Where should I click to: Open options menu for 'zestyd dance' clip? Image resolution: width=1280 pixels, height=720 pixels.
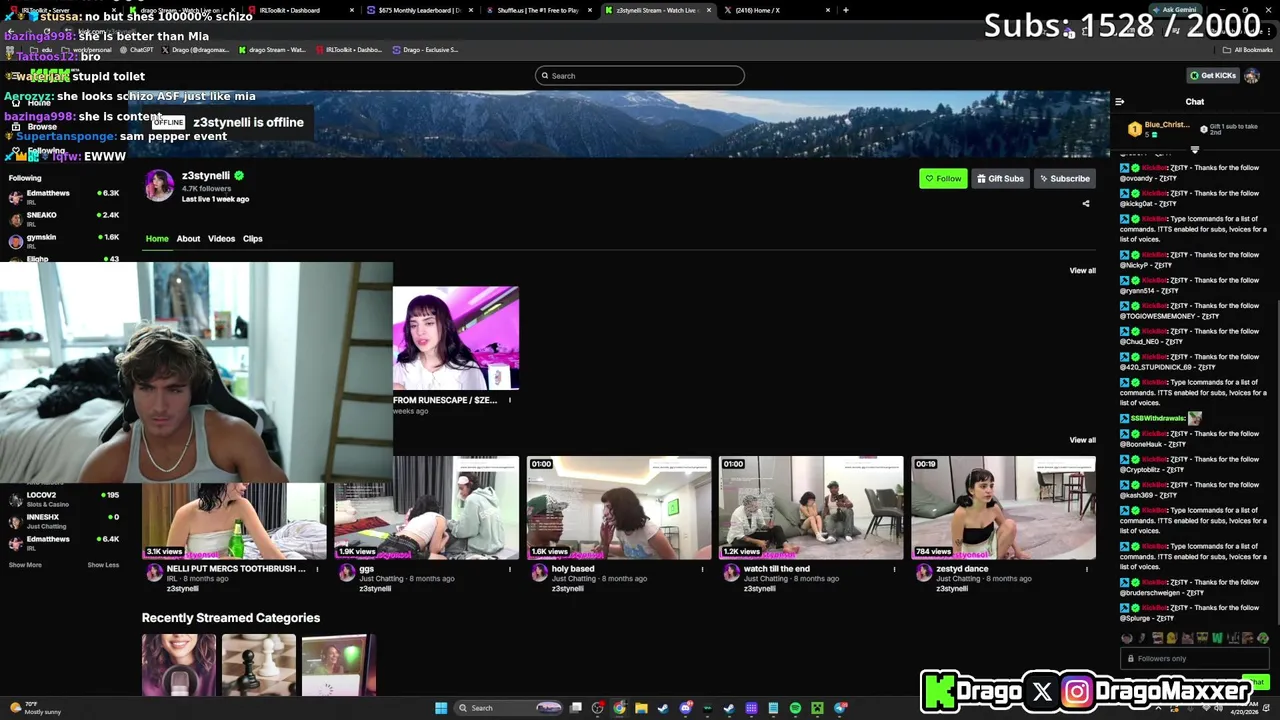pos(1086,570)
